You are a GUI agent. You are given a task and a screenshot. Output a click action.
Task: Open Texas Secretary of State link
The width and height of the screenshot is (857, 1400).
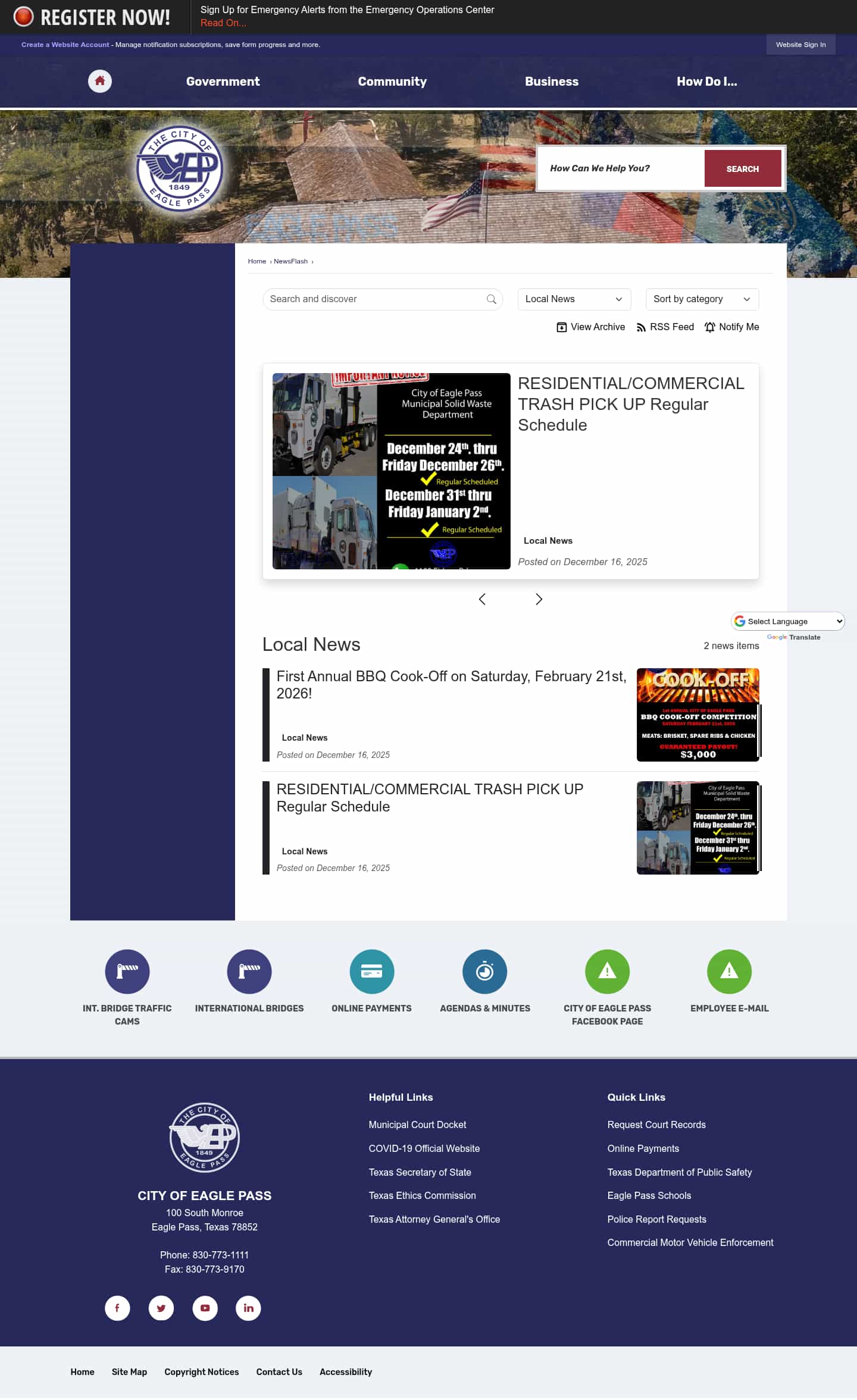click(x=420, y=1172)
